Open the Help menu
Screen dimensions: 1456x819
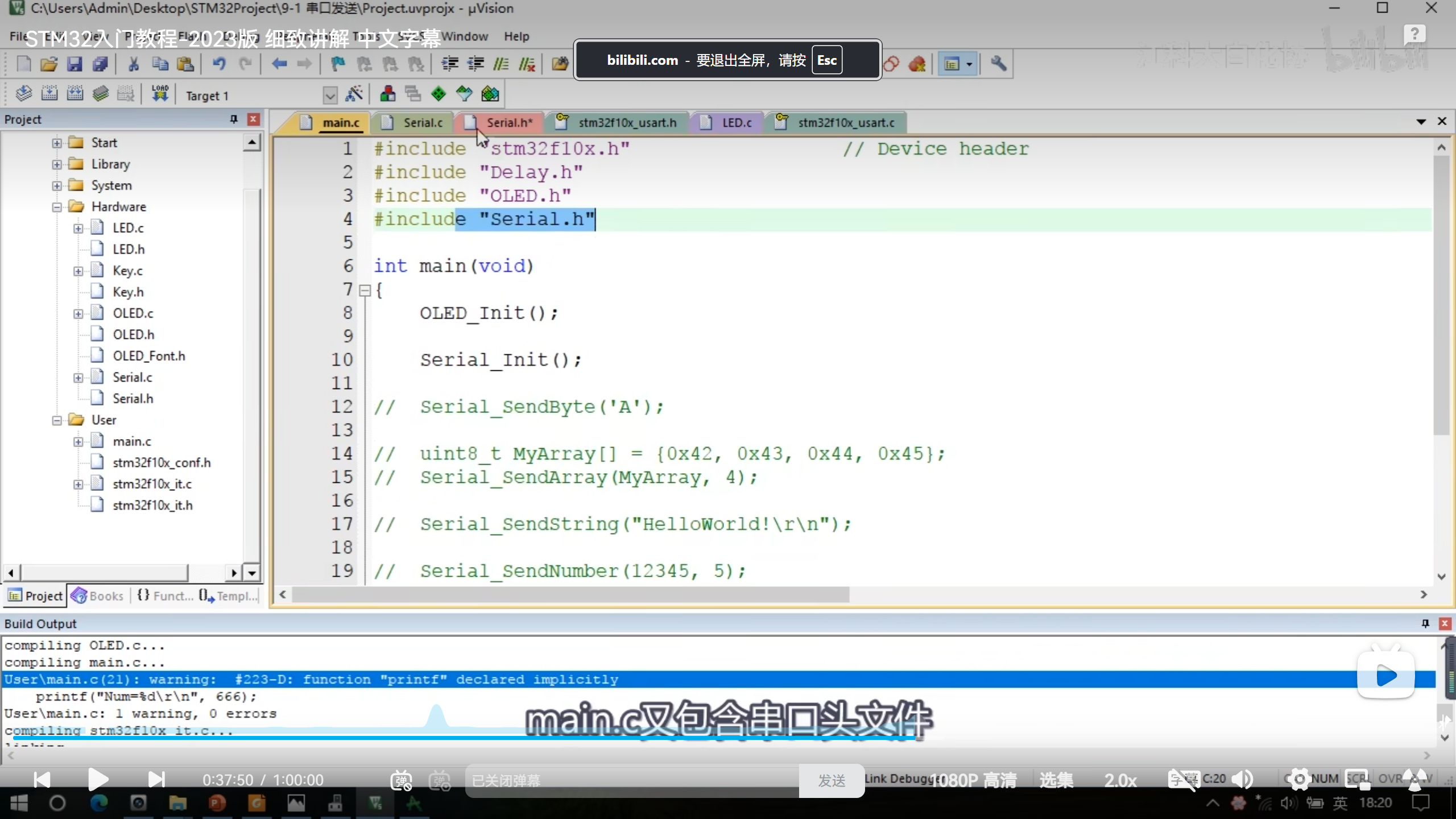coord(516,36)
